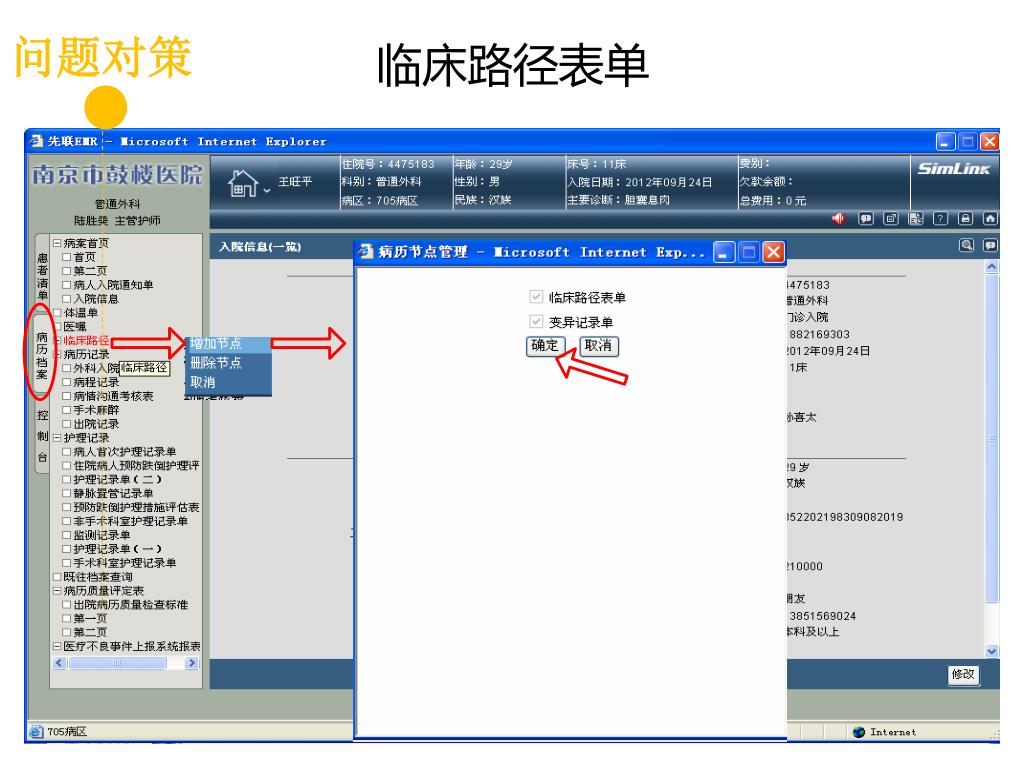
Task: Click the 入院信息(一览) panel header
Action: click(260, 247)
